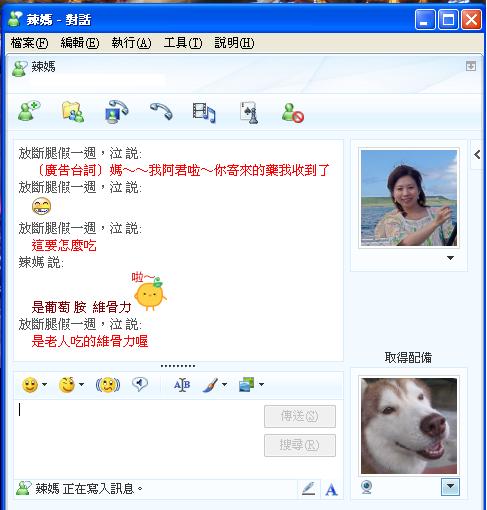
Task: Click the contact's woman display picture
Action: pyautogui.click(x=409, y=198)
